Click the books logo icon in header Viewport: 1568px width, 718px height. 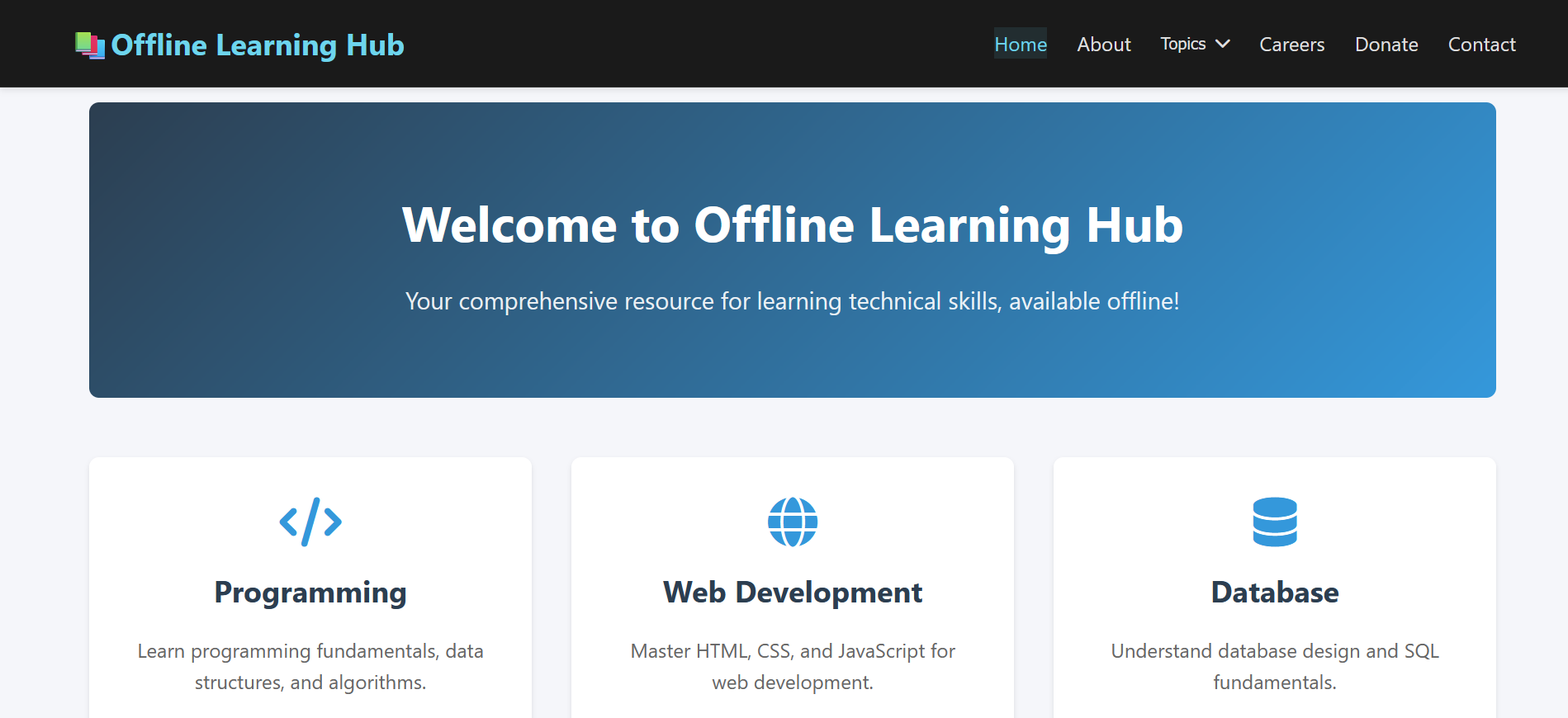(90, 45)
